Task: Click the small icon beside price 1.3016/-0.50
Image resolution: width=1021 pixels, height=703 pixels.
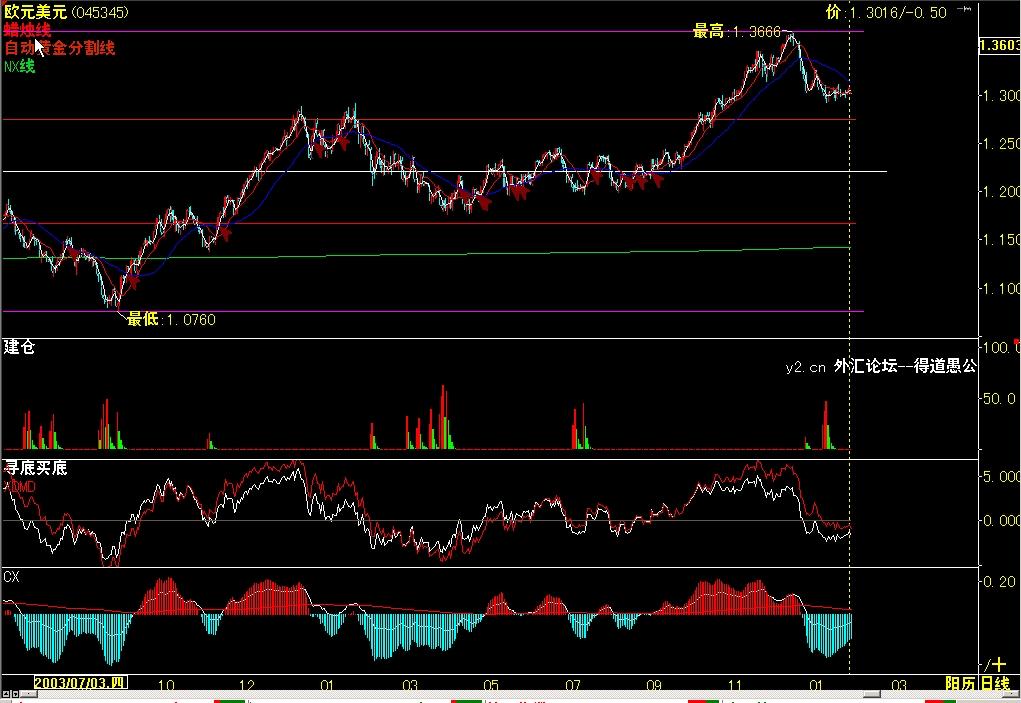Action: click(x=963, y=11)
